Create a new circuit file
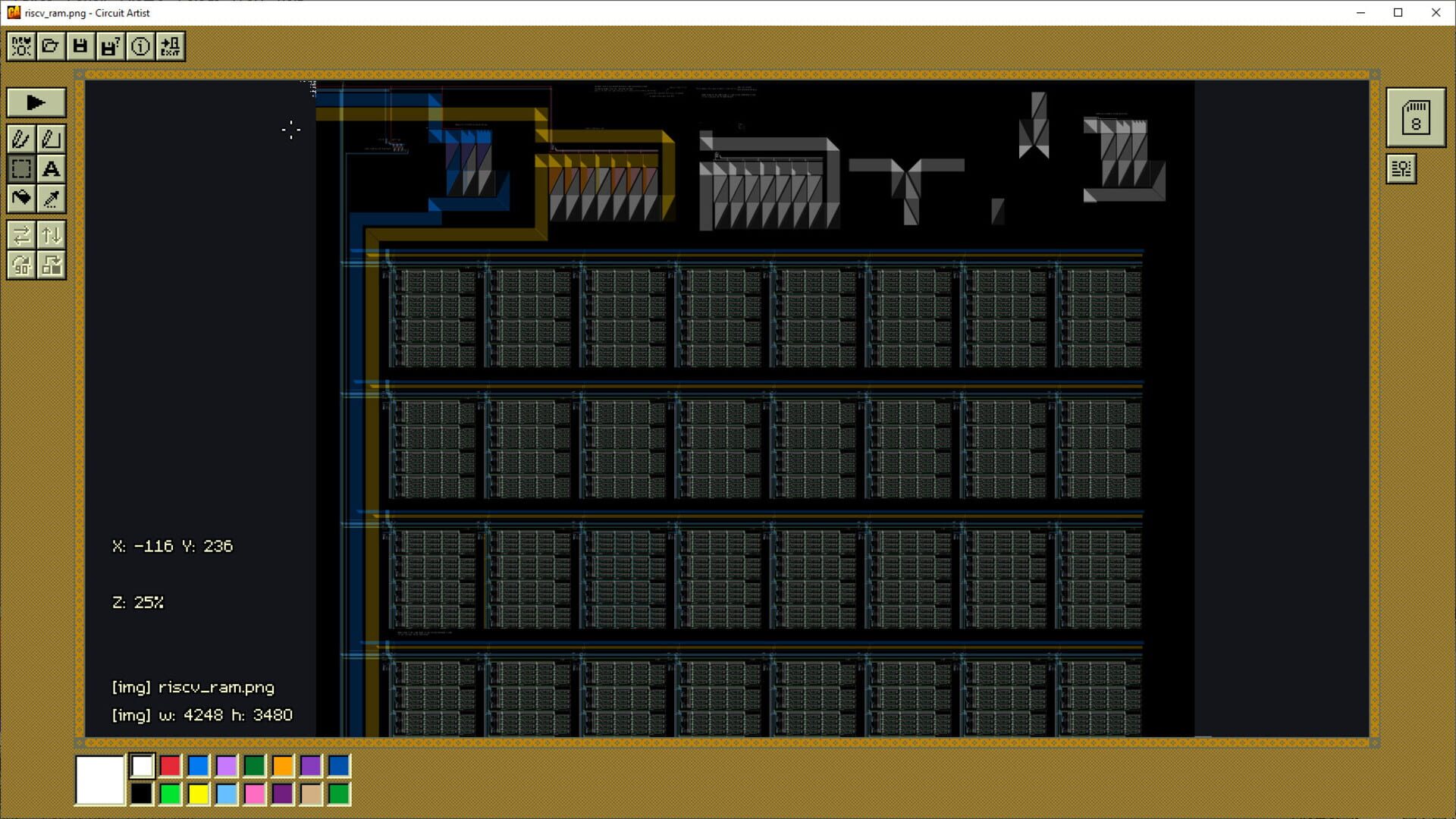Screen dimensions: 1456x819 pyautogui.click(x=20, y=46)
